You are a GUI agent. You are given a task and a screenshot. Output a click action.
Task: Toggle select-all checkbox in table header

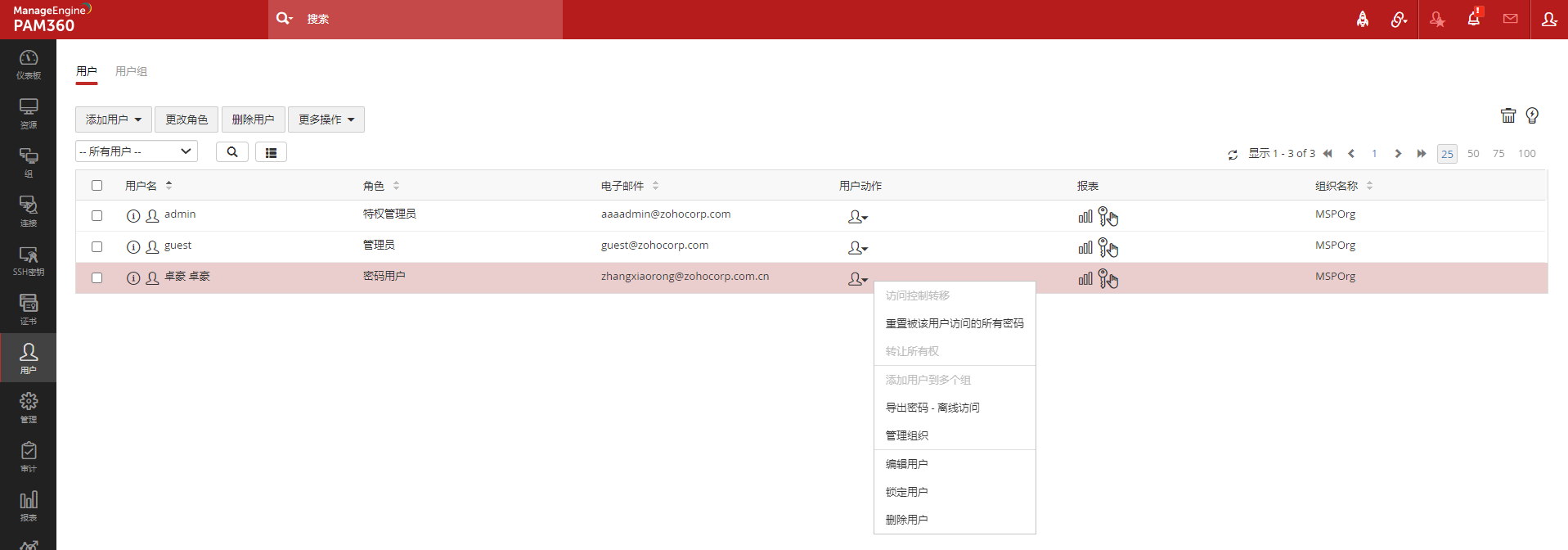click(97, 185)
